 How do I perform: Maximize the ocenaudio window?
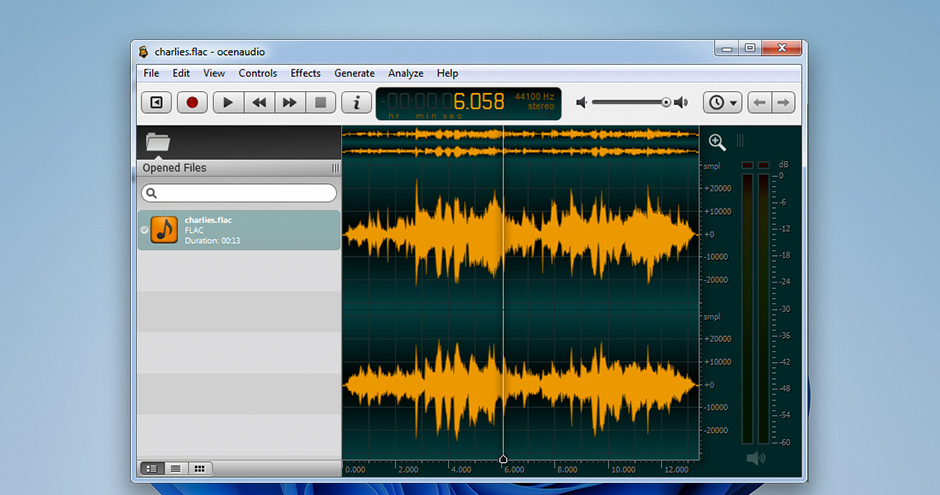click(750, 48)
